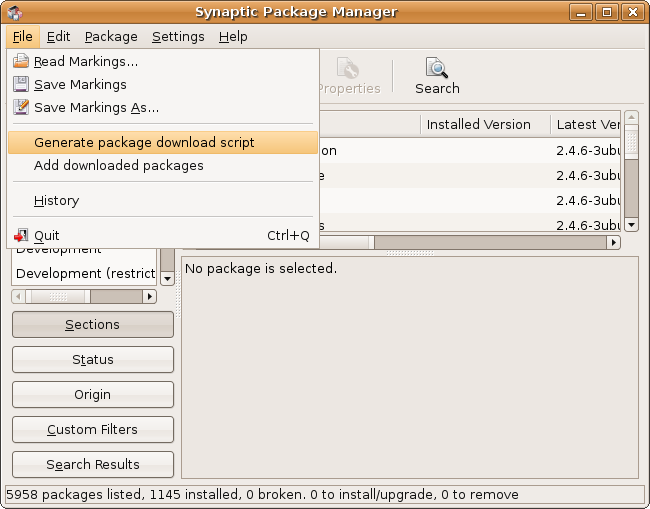Click sections list scroll-down arrow
650x509 pixels.
tap(167, 279)
